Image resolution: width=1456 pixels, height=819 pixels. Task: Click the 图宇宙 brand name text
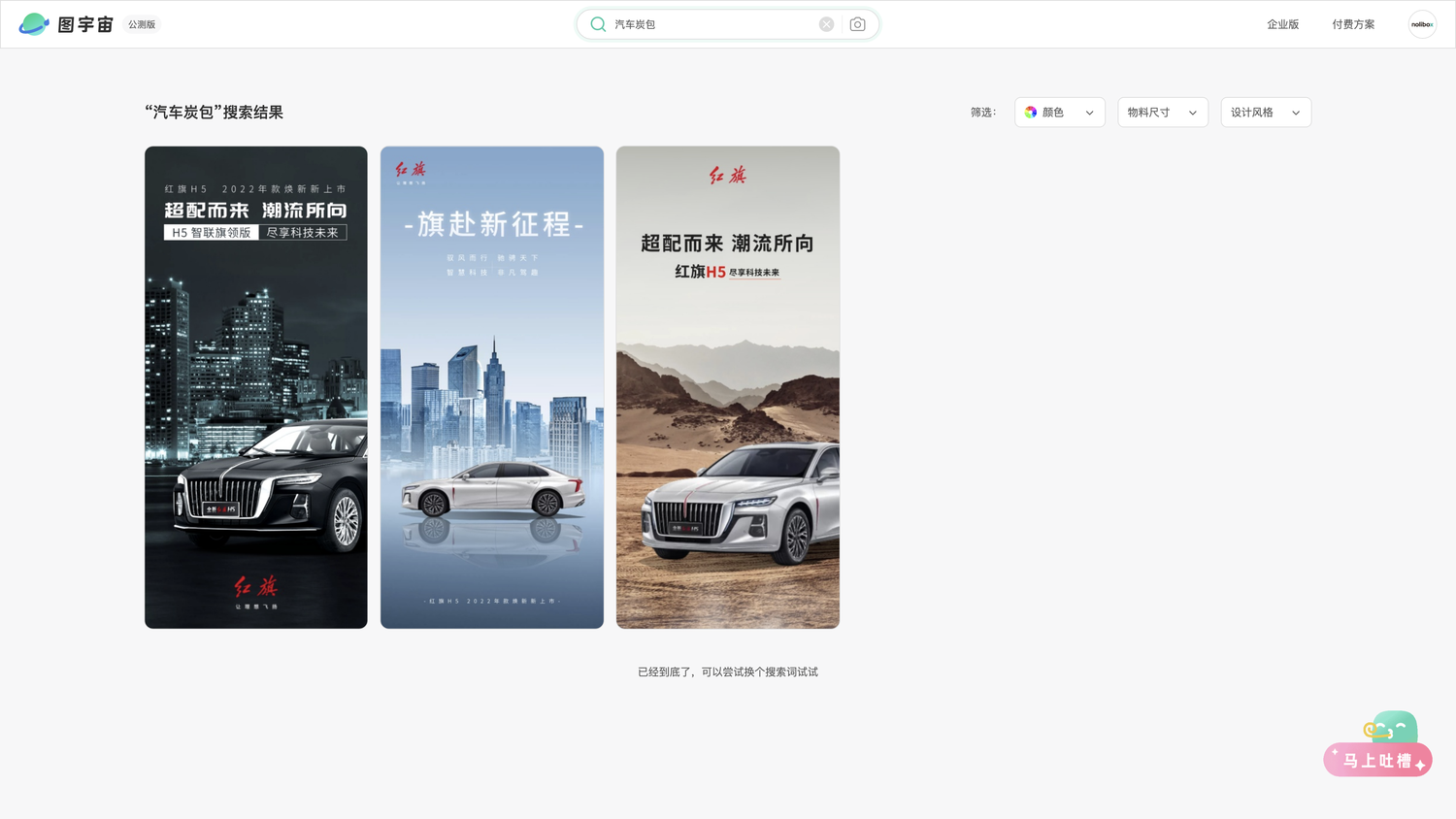pyautogui.click(x=85, y=24)
